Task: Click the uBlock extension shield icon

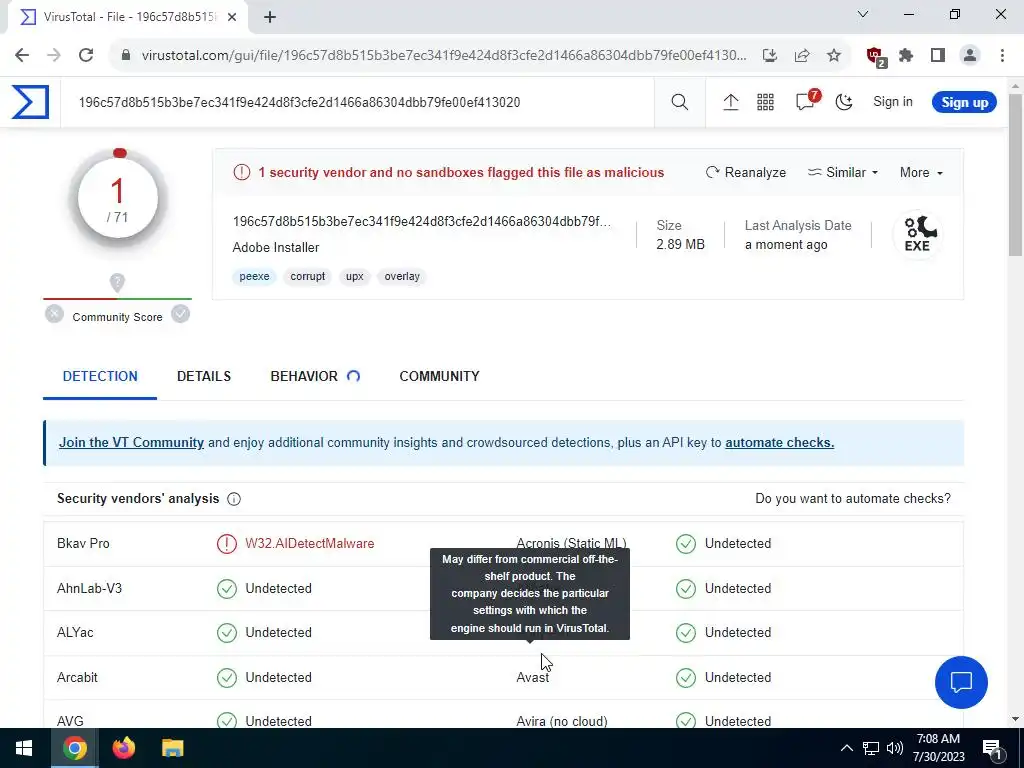Action: pyautogui.click(x=875, y=56)
